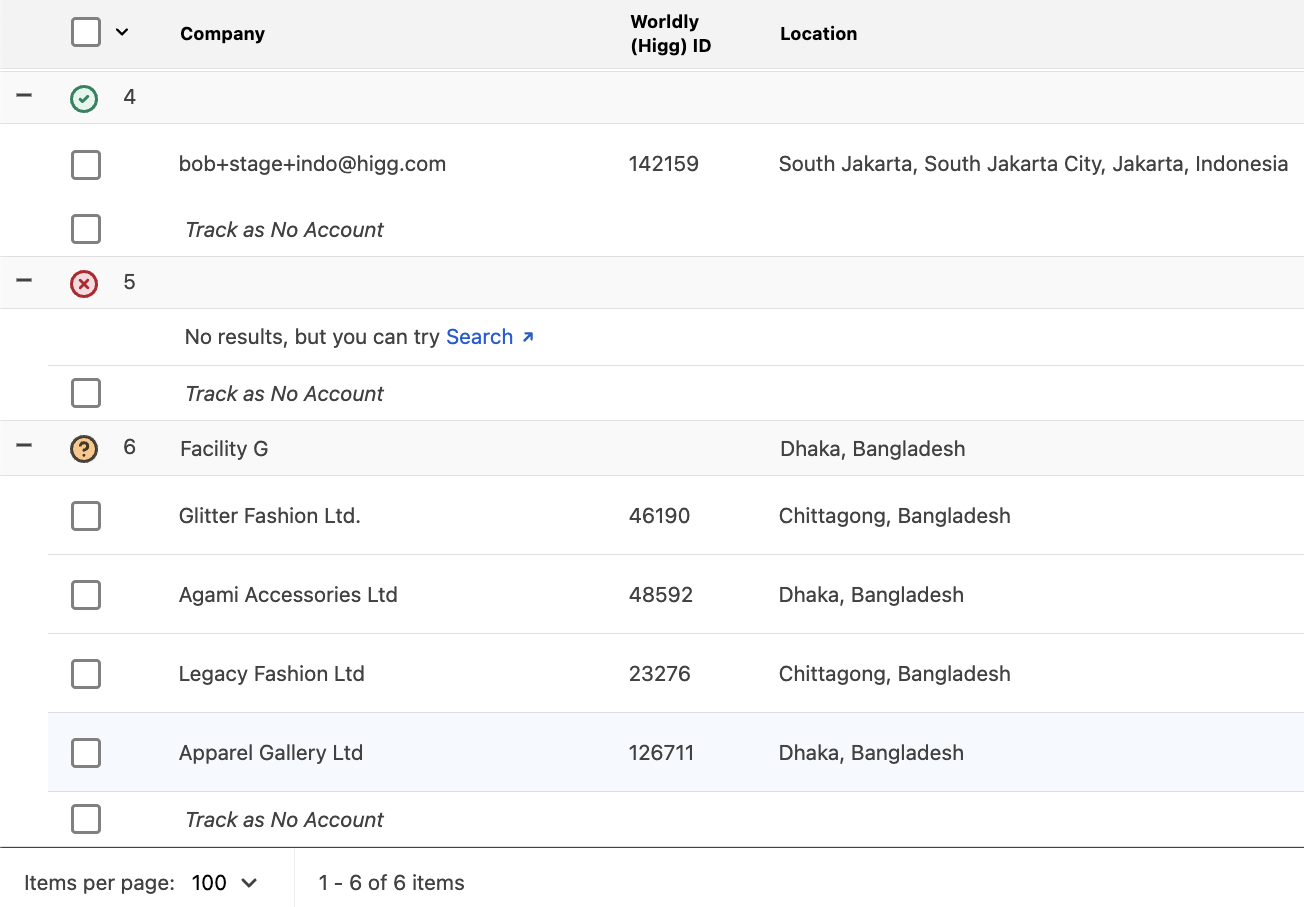Click the green verified status icon for group 4
The image size is (1304, 907).
tap(84, 97)
